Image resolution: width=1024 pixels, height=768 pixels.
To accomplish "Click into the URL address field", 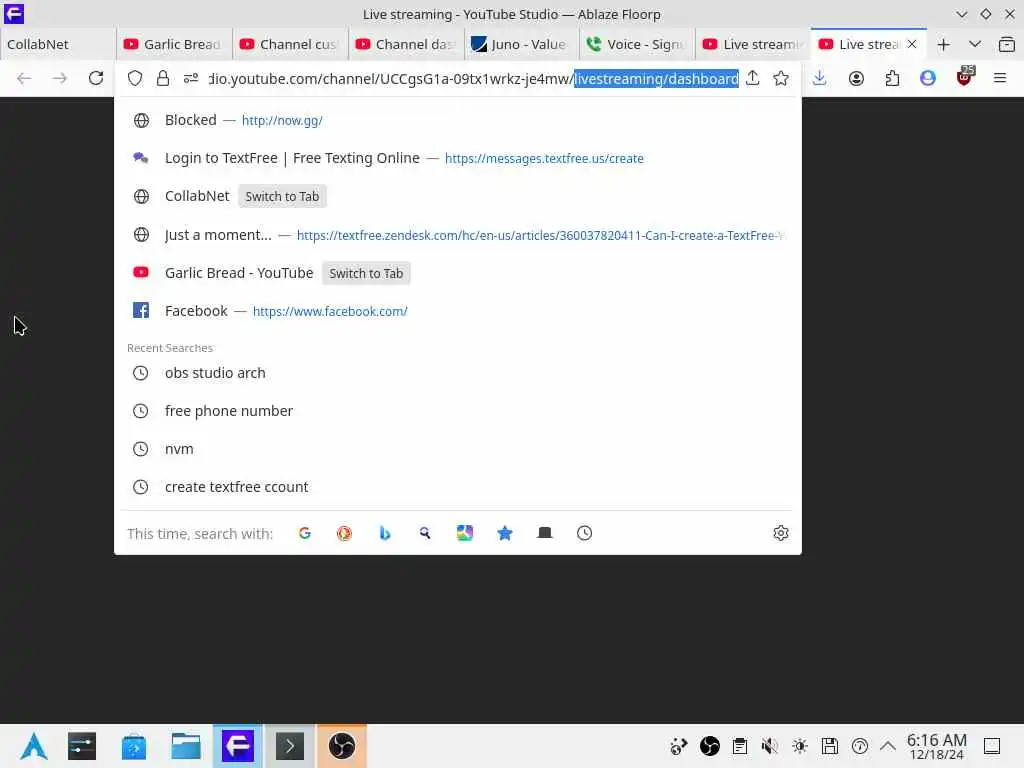I will [x=473, y=78].
